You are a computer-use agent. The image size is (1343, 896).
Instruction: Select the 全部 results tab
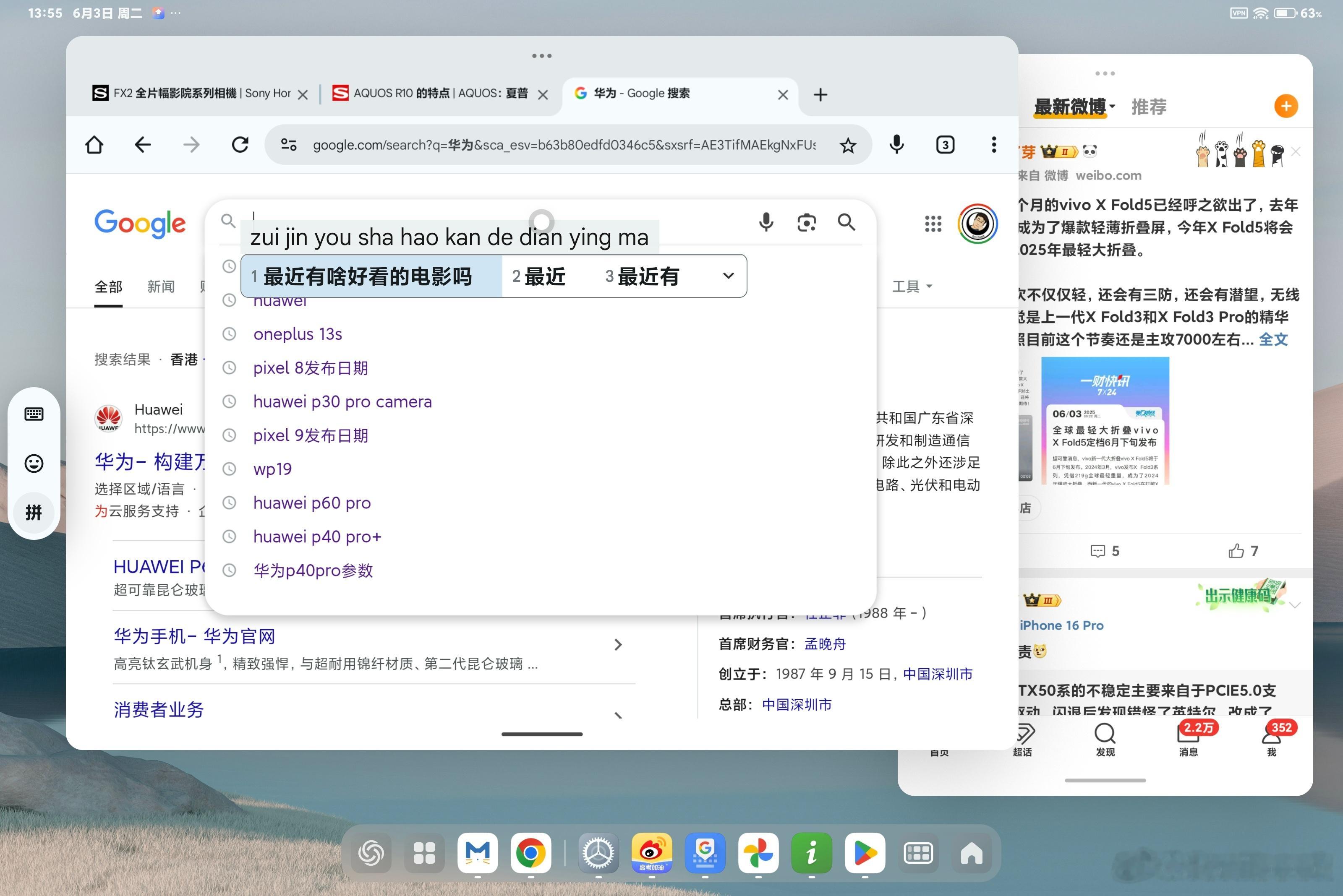108,286
